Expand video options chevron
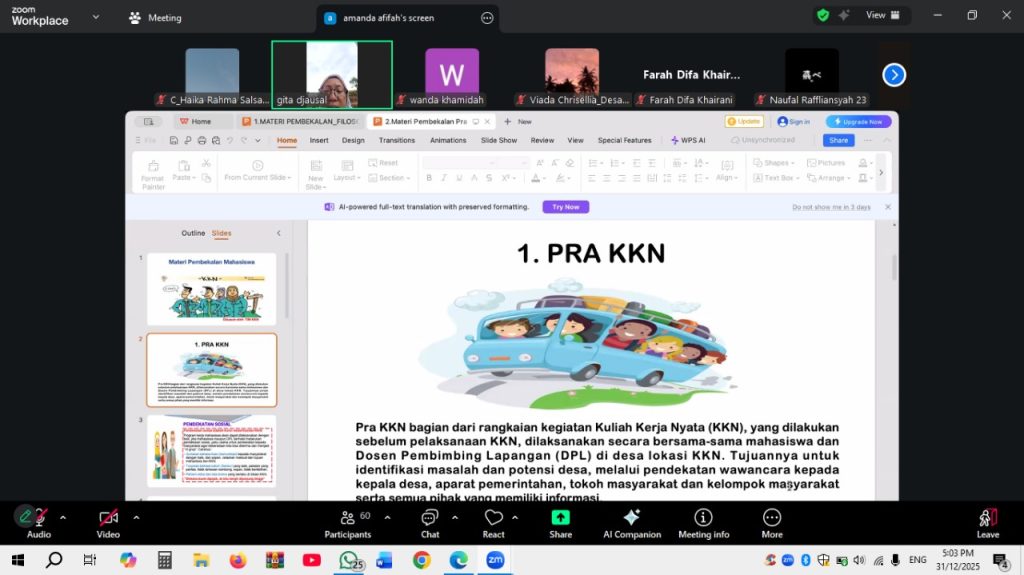Viewport: 1024px width, 575px height. tap(136, 517)
